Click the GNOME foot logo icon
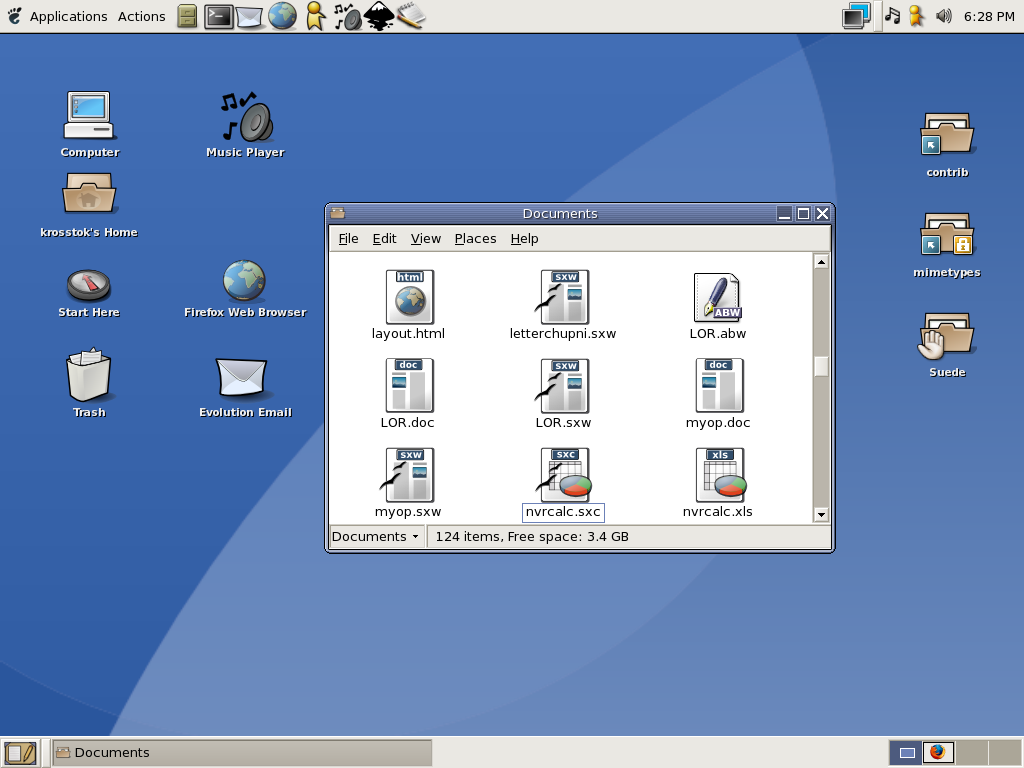The image size is (1024, 768). coord(14,16)
